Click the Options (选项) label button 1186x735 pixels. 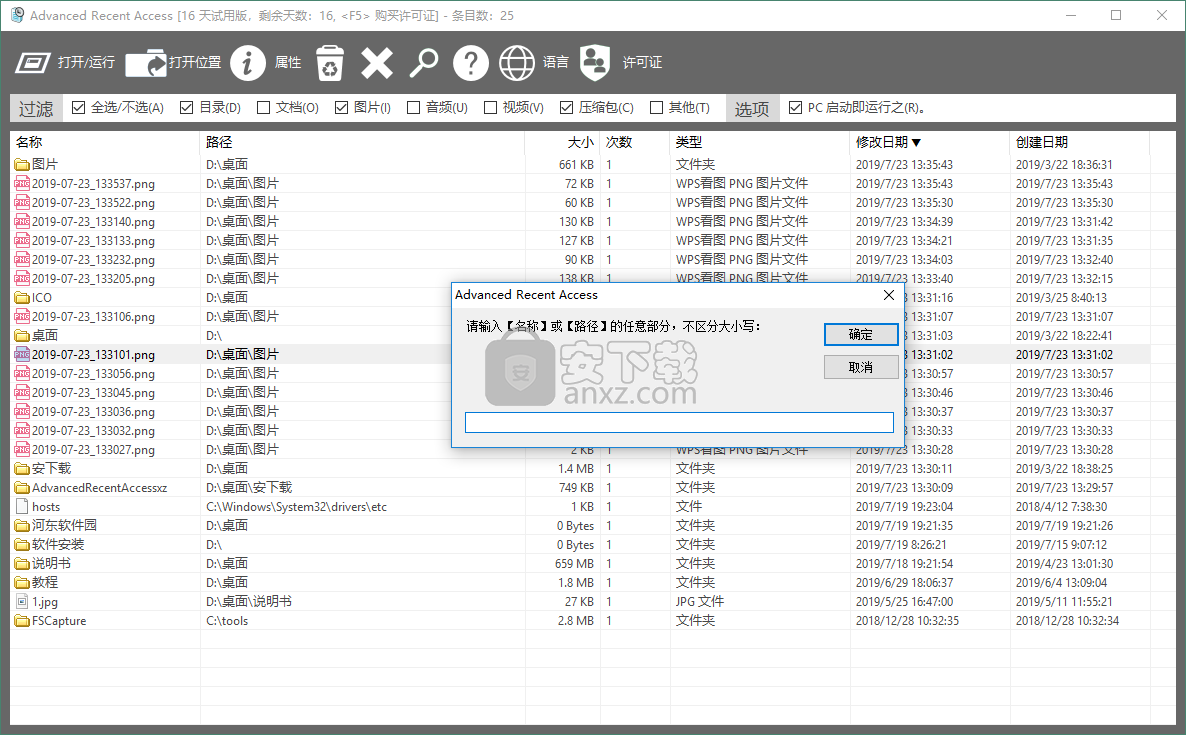pos(752,108)
